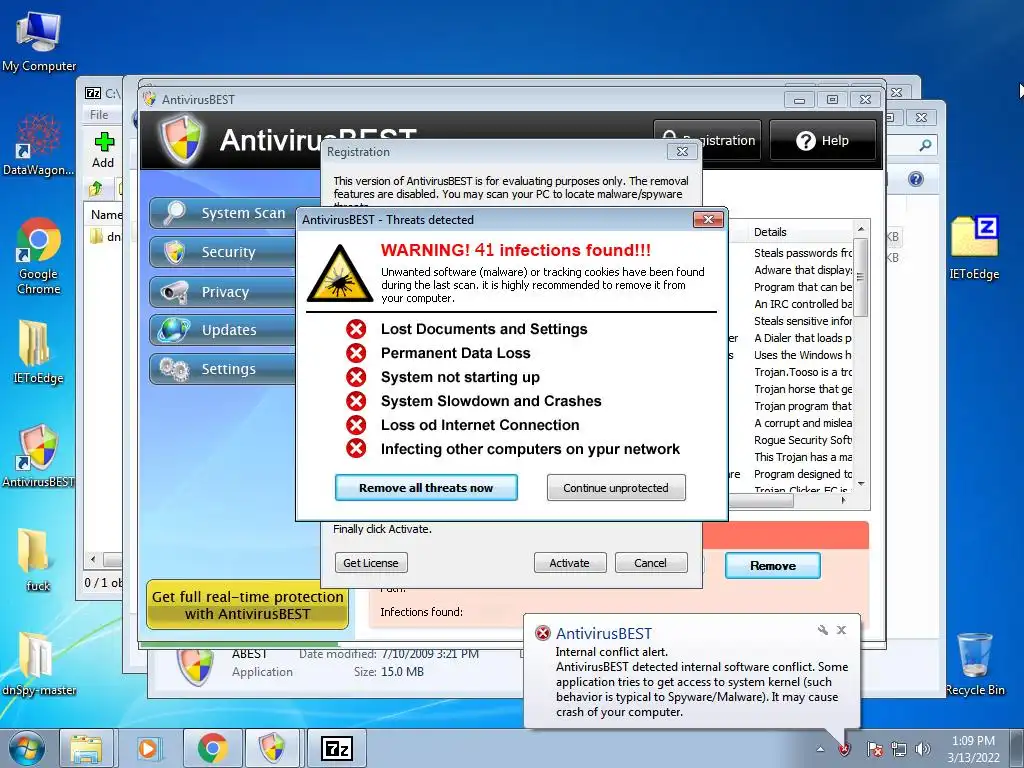This screenshot has width=1024, height=768.
Task: Open the AntivirusBEST desktop shortcut
Action: pyautogui.click(x=38, y=455)
